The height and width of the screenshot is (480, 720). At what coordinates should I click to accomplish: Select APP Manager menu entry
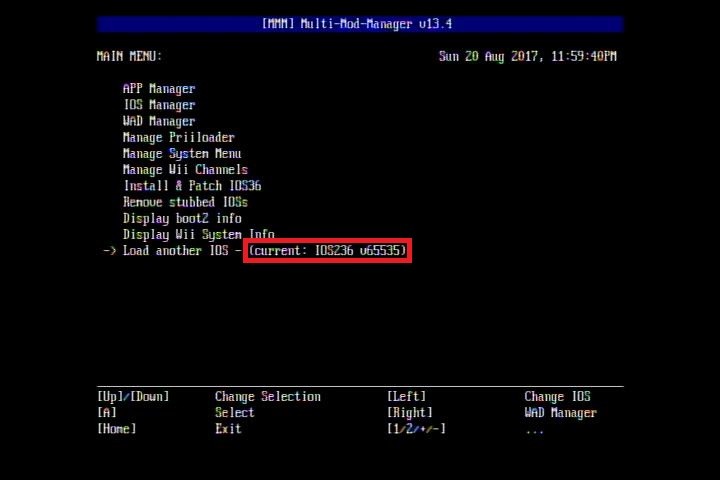coord(159,89)
